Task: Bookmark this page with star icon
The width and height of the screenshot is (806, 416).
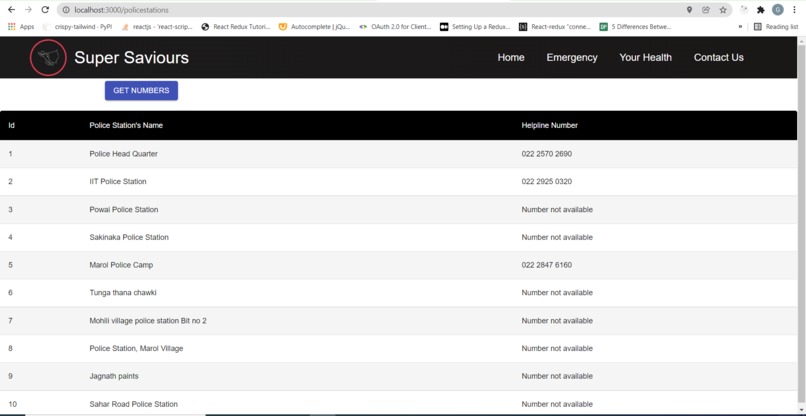Action: (x=723, y=10)
